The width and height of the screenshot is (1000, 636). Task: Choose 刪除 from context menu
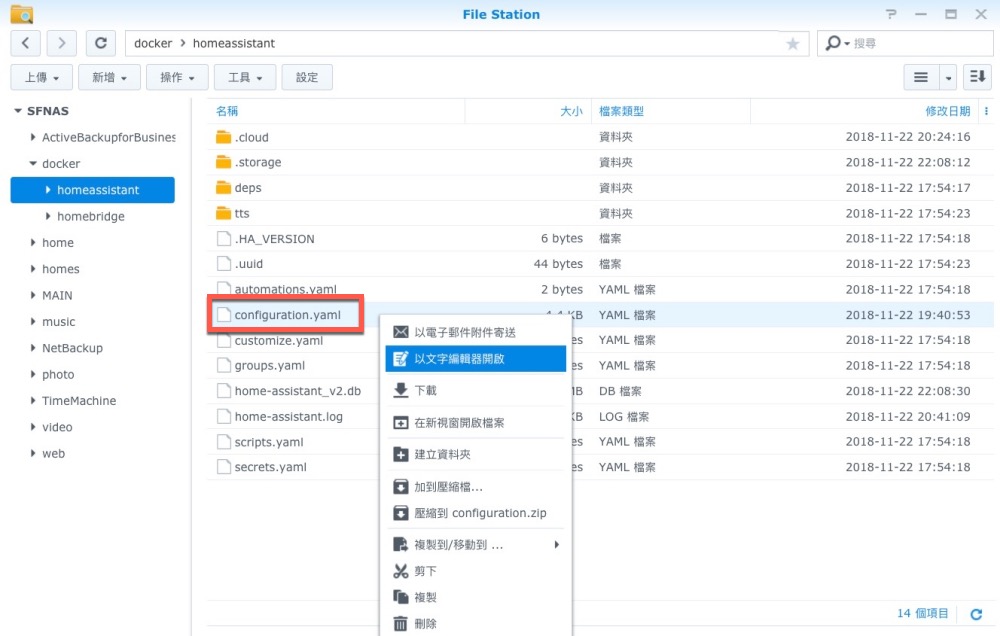point(476,623)
